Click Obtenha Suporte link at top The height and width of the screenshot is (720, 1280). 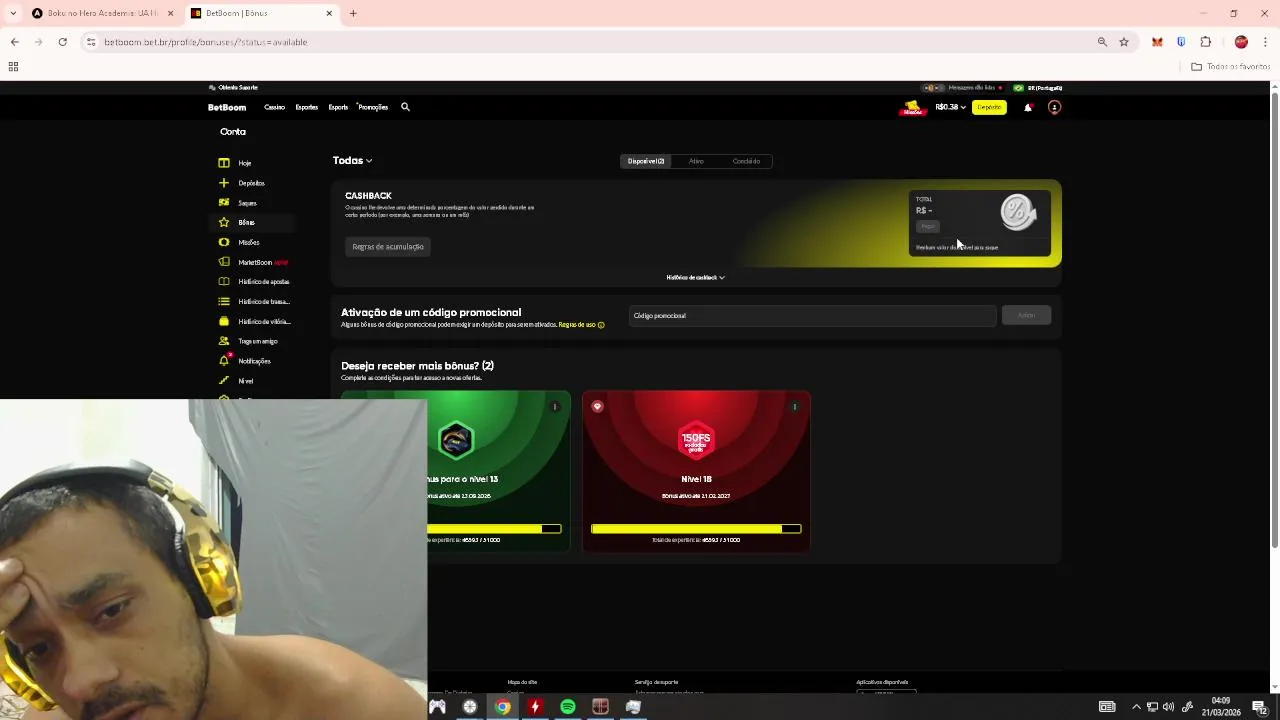(233, 88)
